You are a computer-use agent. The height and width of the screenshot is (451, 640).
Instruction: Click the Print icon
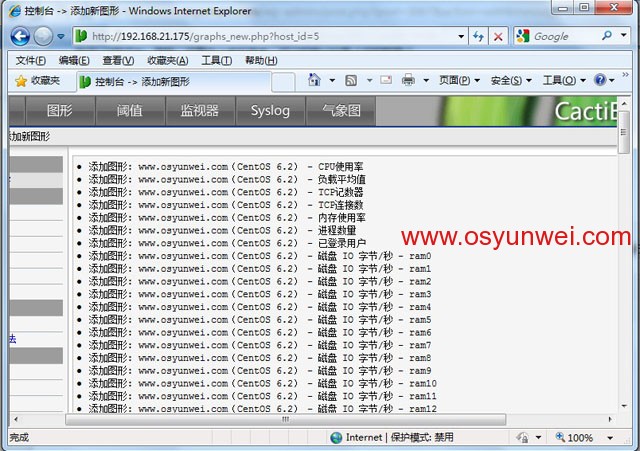tap(408, 80)
